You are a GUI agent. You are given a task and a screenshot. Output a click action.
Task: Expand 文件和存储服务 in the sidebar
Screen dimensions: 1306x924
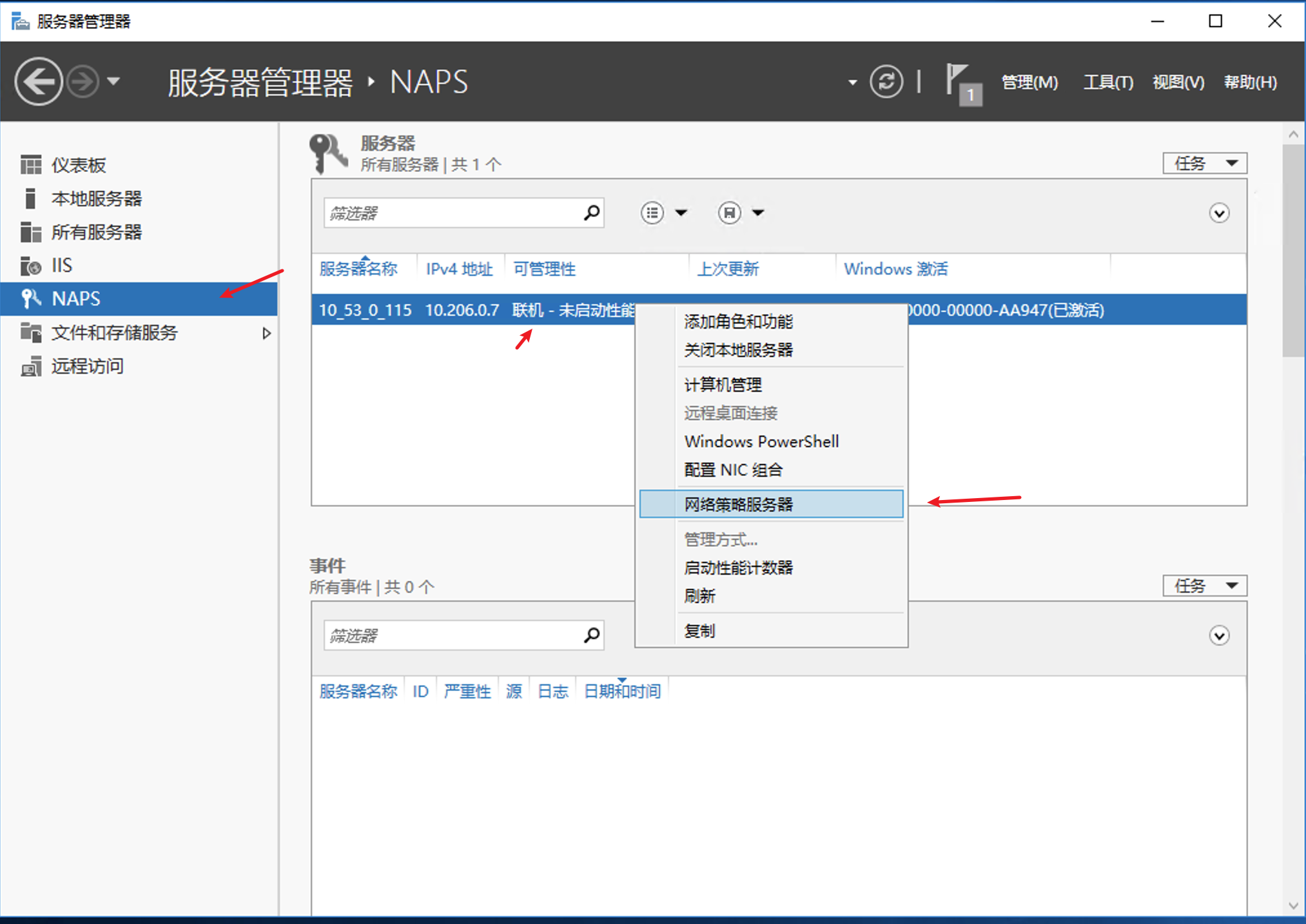(x=266, y=333)
